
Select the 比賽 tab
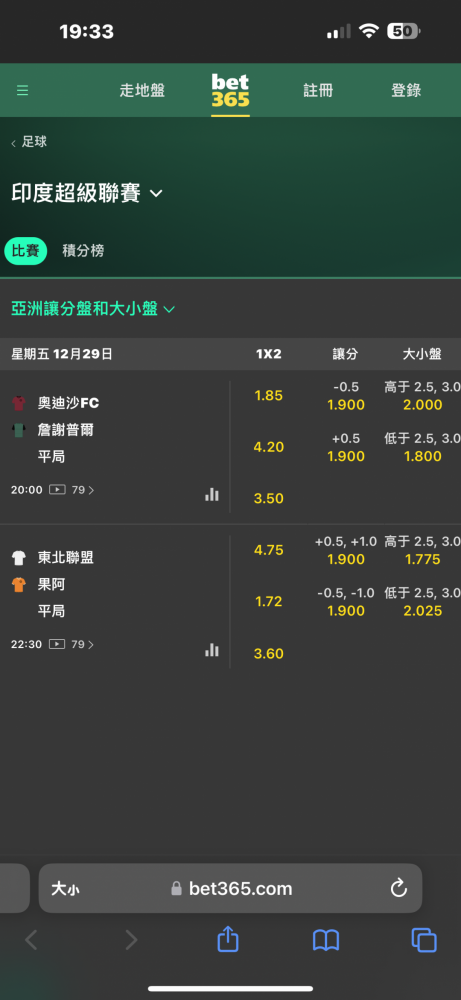tap(26, 251)
